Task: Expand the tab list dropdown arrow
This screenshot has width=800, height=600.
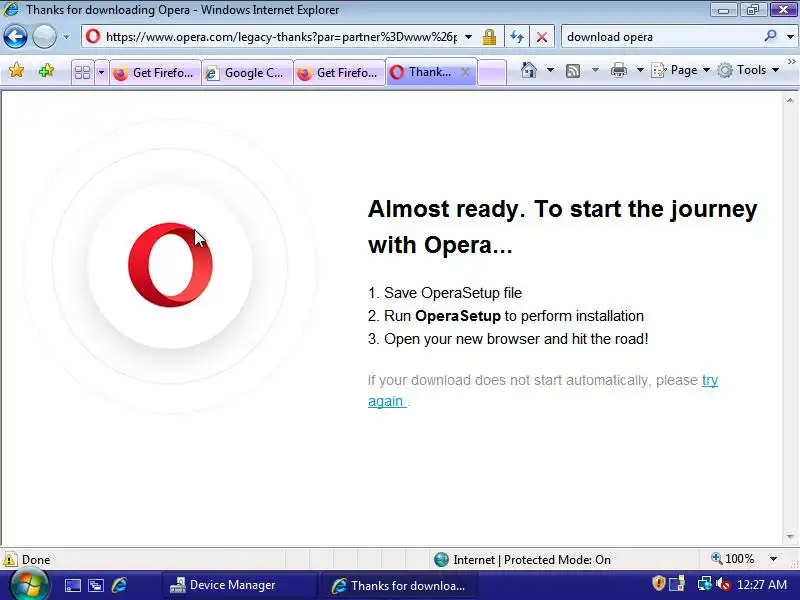Action: pyautogui.click(x=101, y=72)
